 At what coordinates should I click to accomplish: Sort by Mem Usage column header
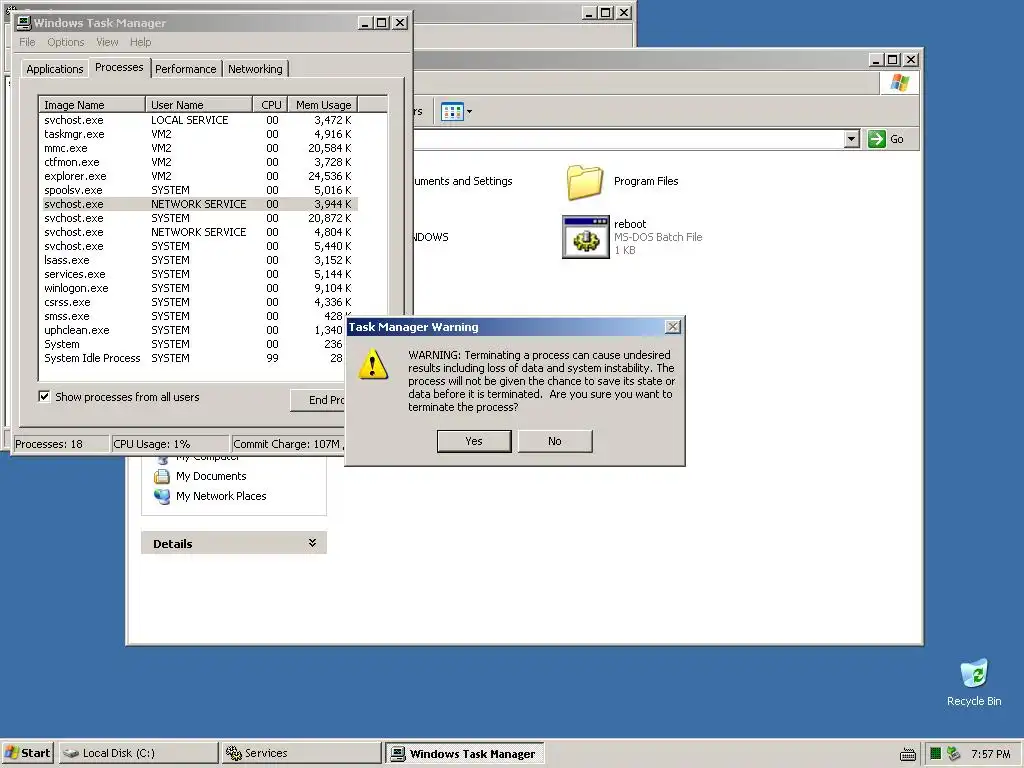323,104
